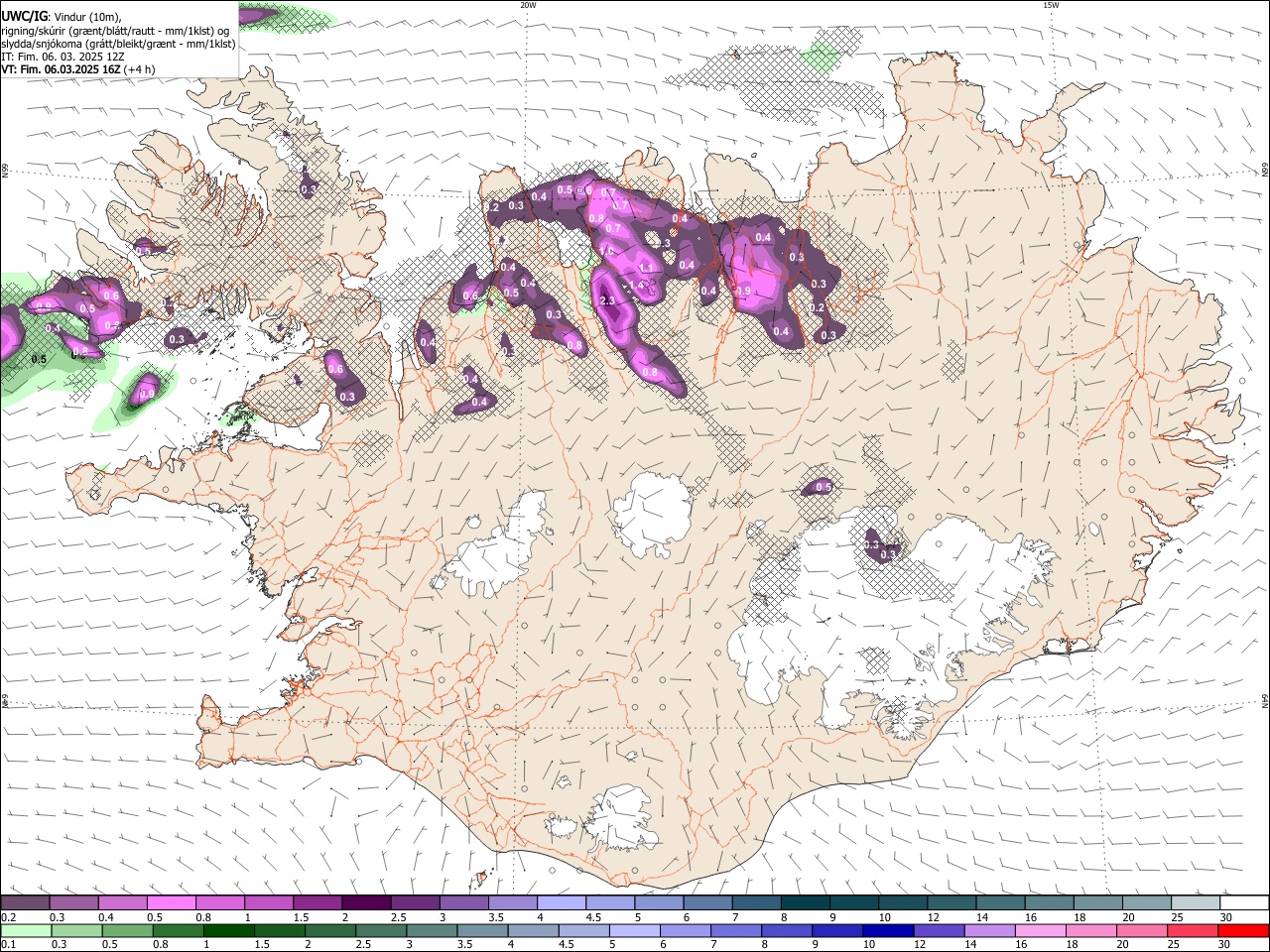Click the 20W longitude label

point(528,5)
